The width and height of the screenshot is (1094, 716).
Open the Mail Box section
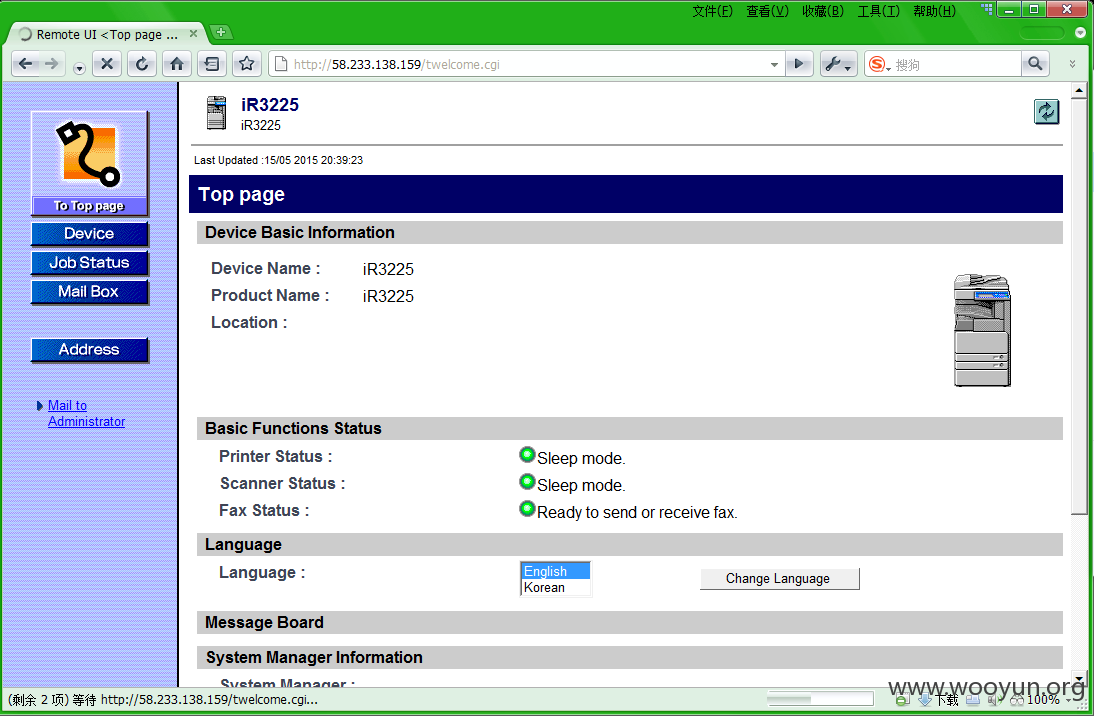89,292
